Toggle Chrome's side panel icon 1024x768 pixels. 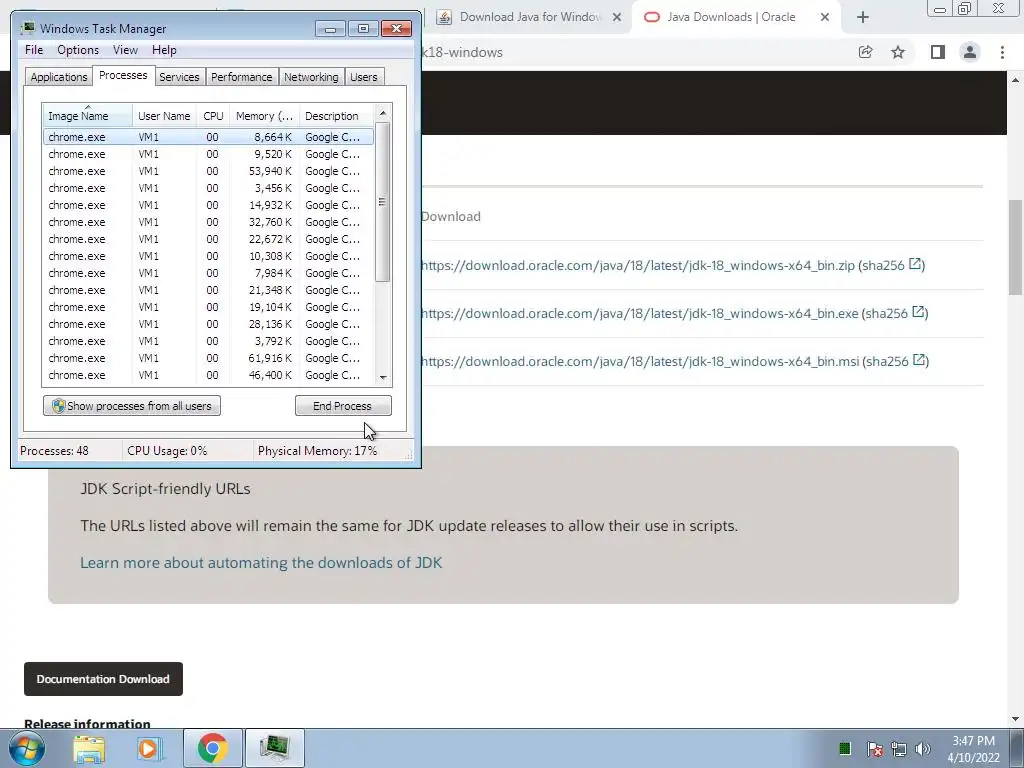[937, 52]
